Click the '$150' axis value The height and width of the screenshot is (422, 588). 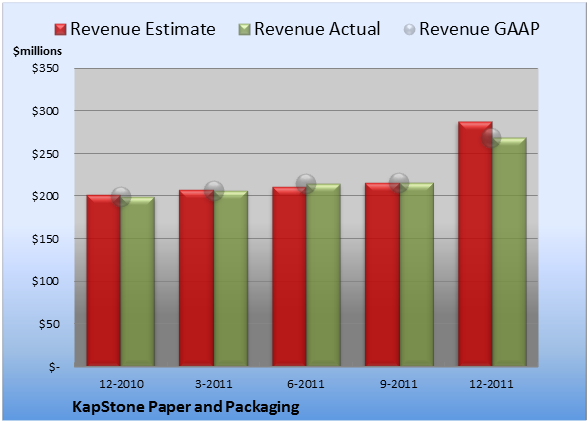tap(45, 239)
